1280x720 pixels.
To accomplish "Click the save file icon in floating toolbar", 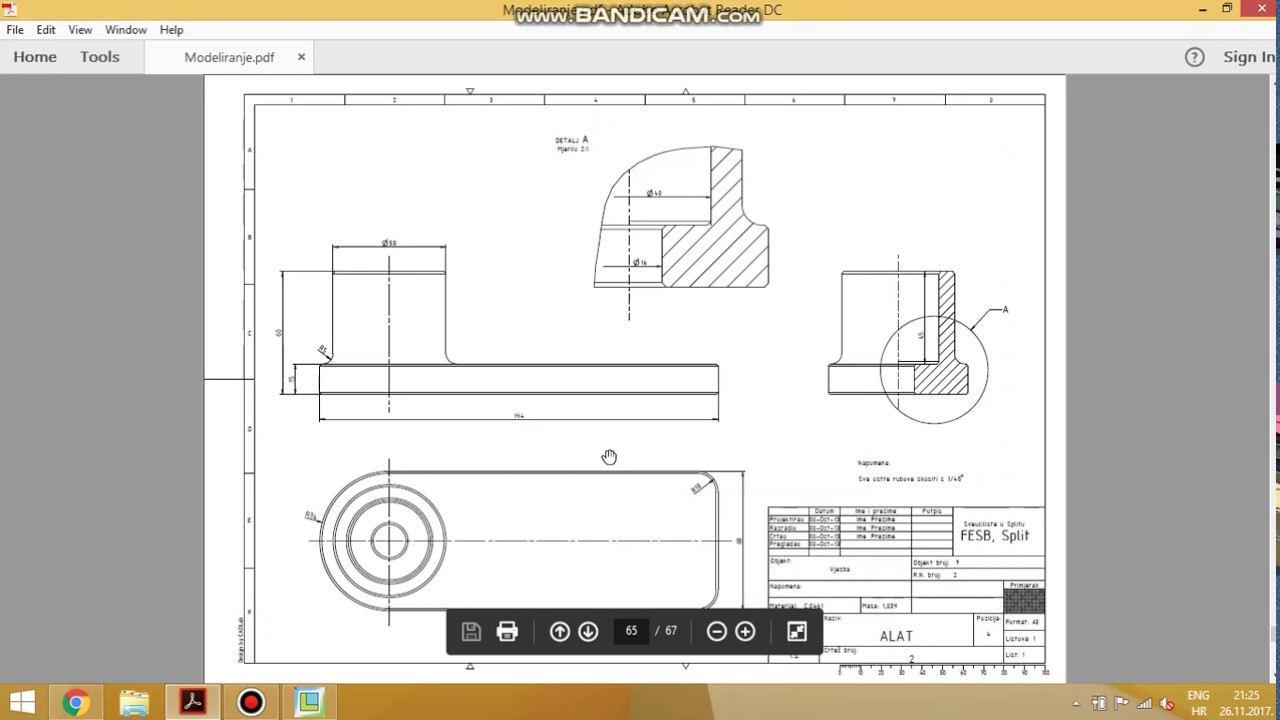I will point(471,631).
